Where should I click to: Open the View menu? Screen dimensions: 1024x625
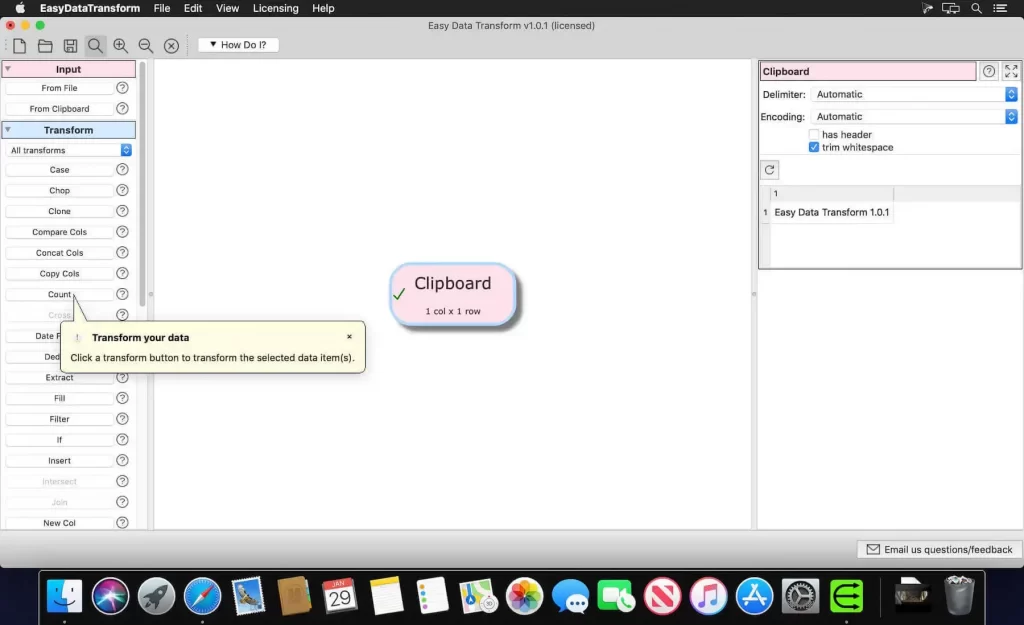pyautogui.click(x=227, y=8)
